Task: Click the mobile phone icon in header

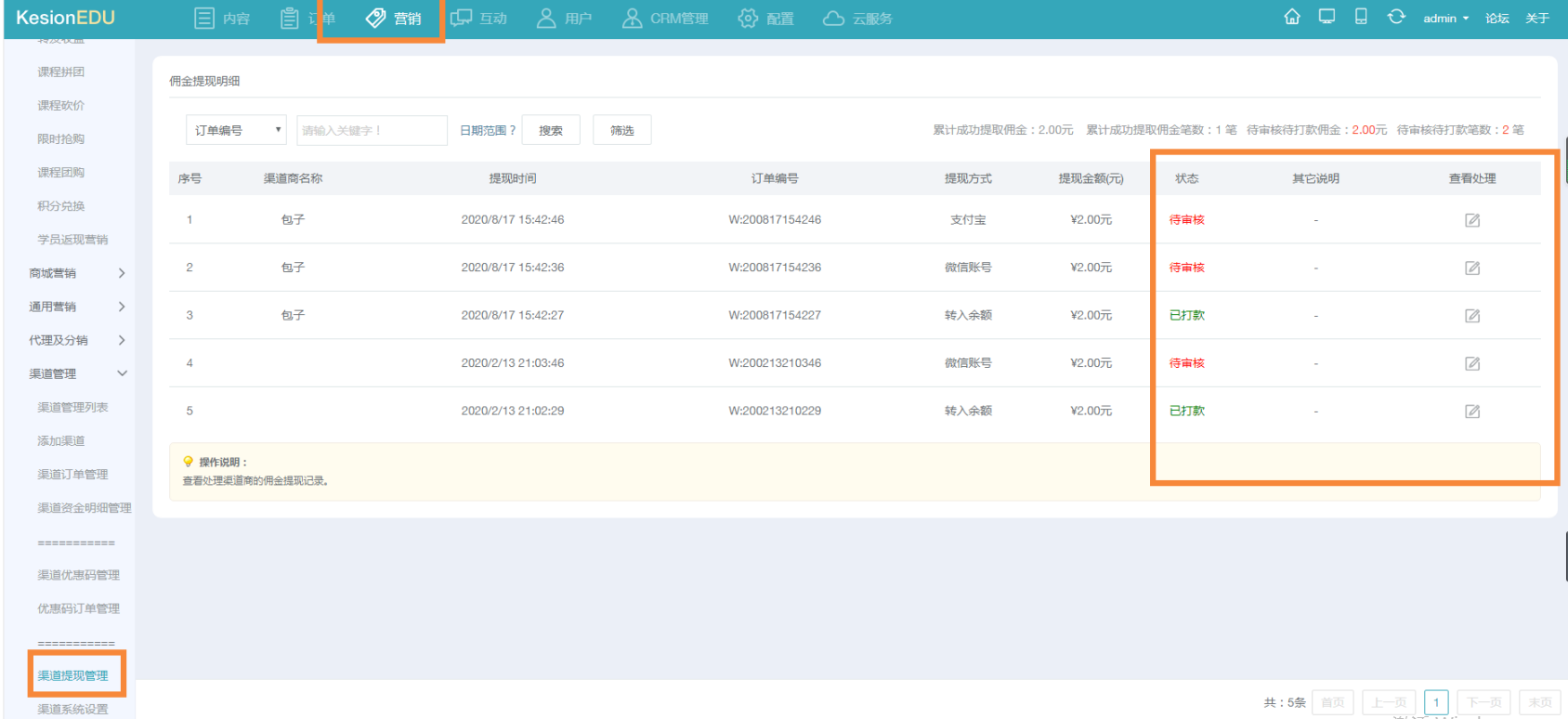Action: pyautogui.click(x=1361, y=17)
